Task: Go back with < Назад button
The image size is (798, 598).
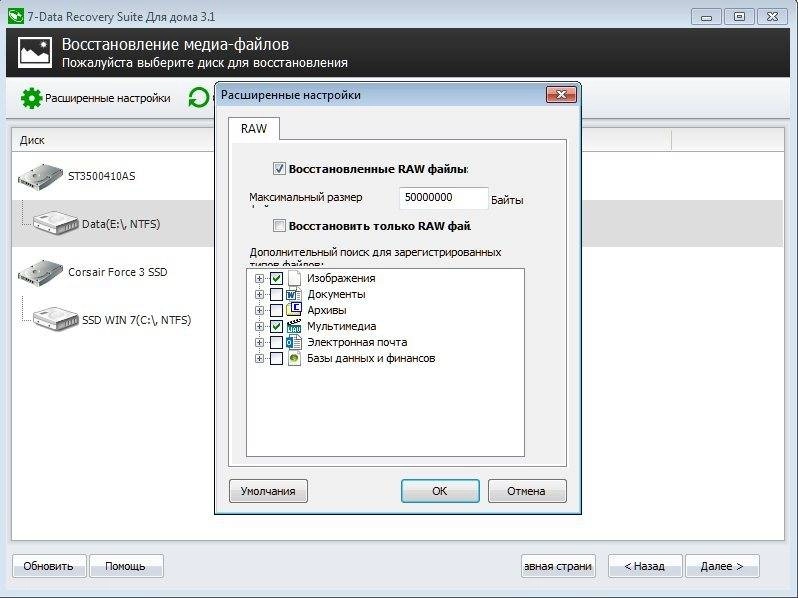Action: click(x=644, y=566)
